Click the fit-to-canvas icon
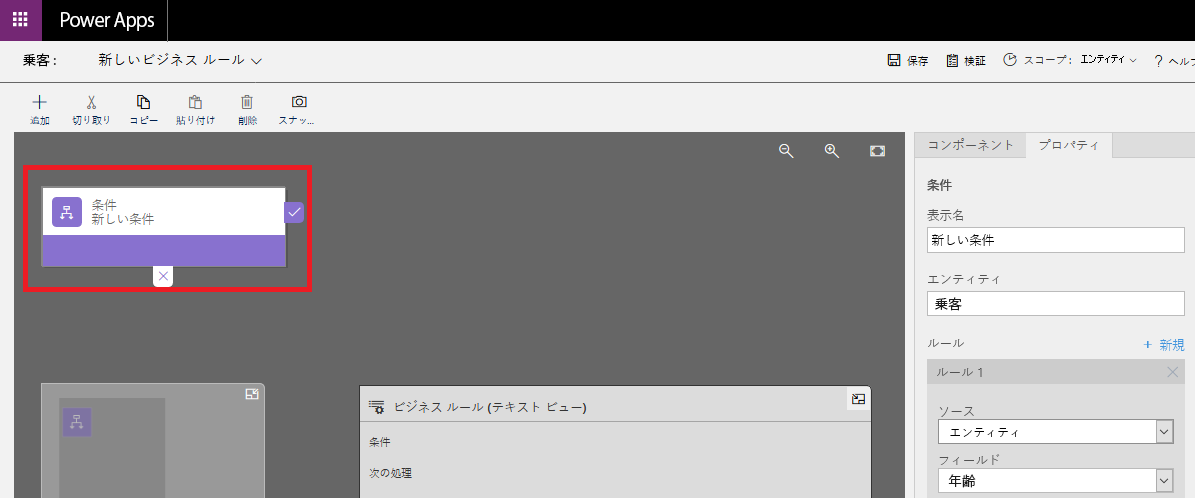1195x498 pixels. coord(877,151)
